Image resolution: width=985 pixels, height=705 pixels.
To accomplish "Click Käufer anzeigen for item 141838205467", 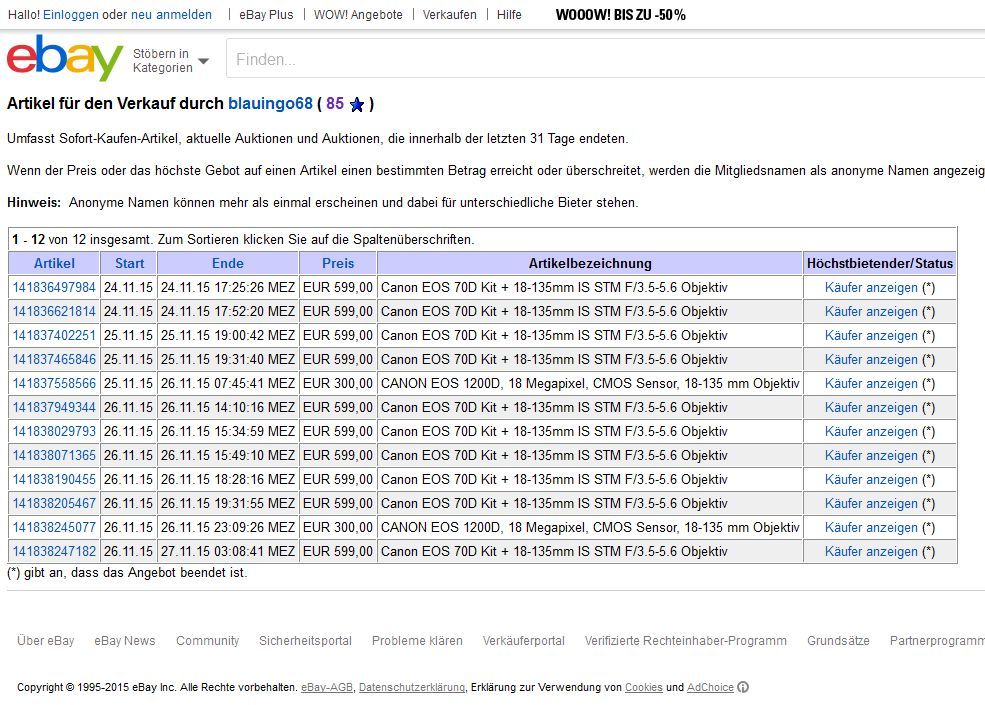I will (x=871, y=503).
